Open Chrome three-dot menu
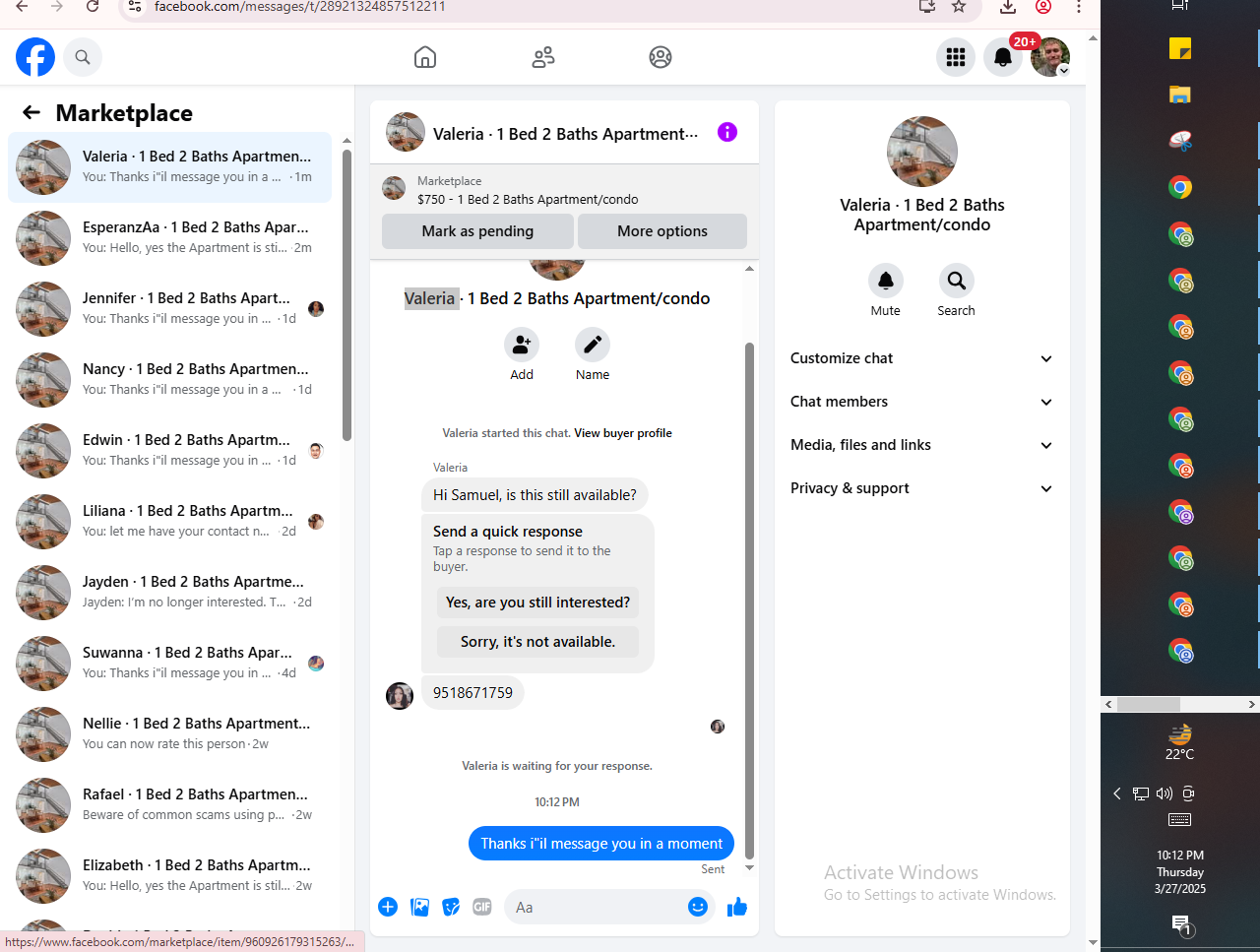 [1079, 7]
